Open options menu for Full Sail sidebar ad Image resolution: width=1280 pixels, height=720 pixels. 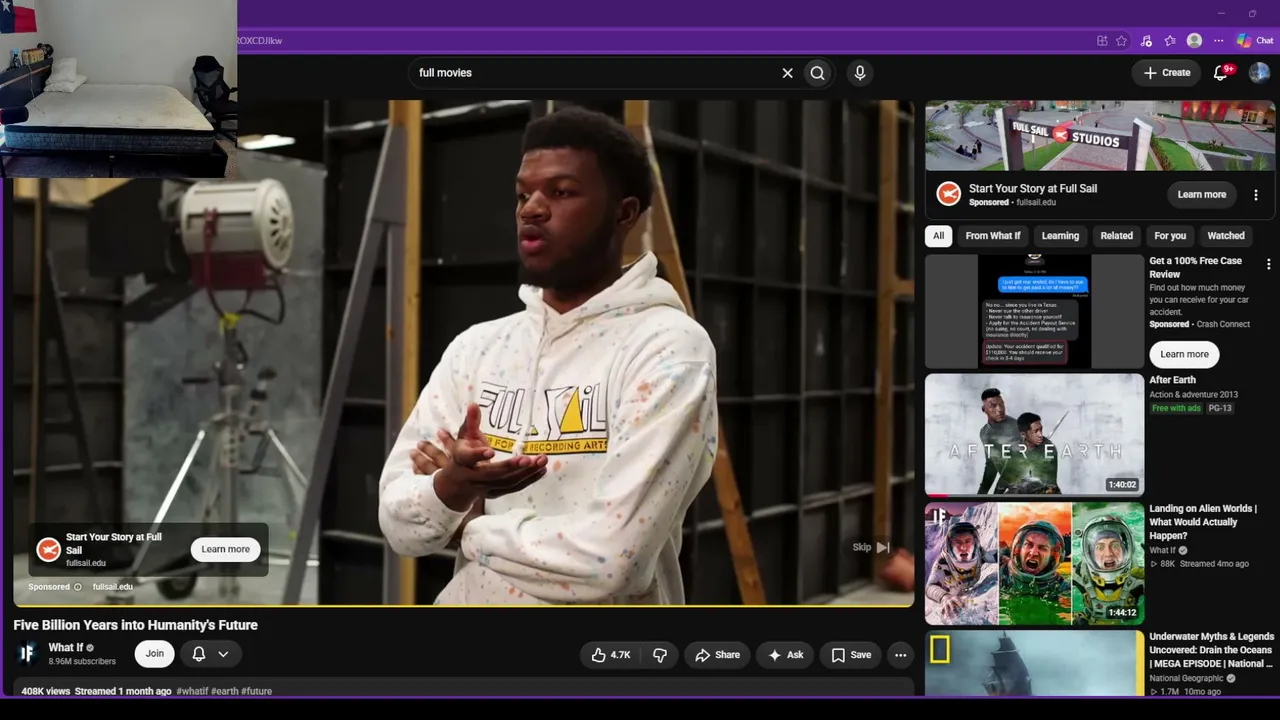[1256, 195]
